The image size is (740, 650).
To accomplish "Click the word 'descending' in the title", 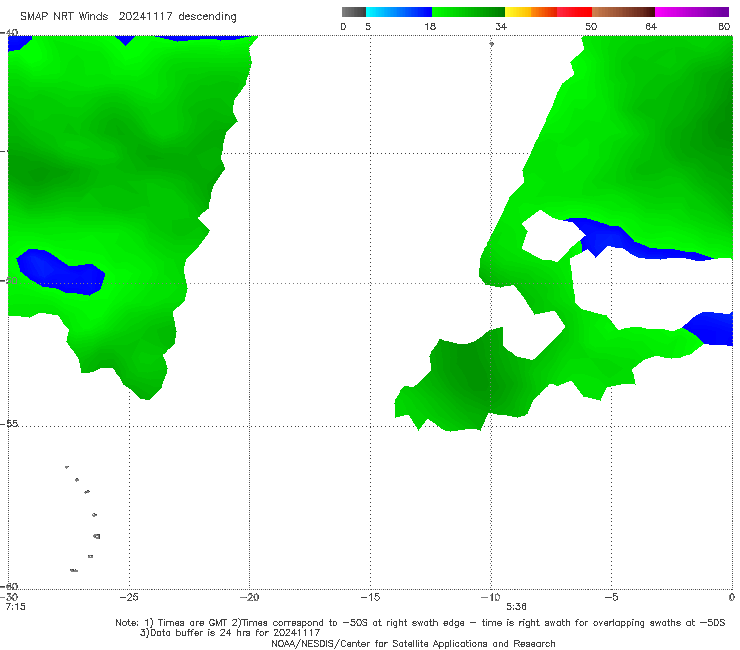I will pos(208,17).
